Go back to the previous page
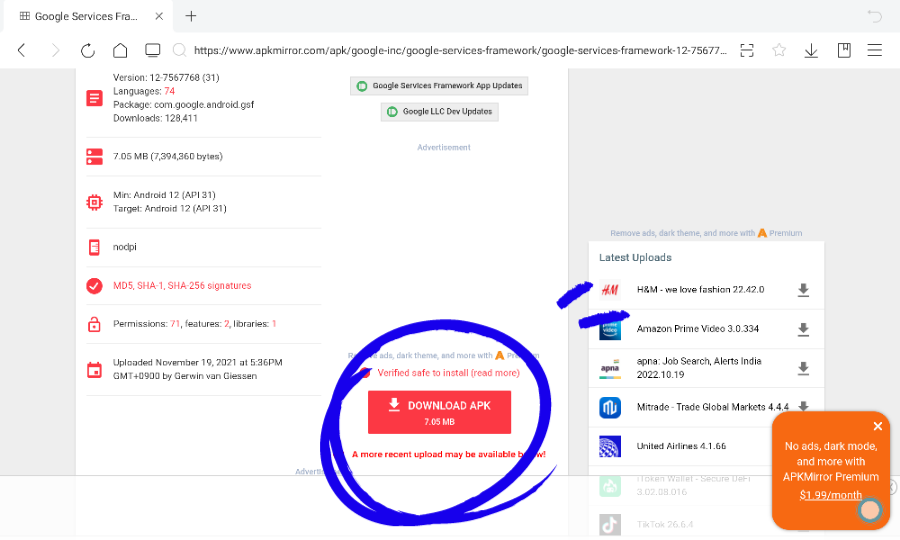This screenshot has width=900, height=540. pos(21,50)
